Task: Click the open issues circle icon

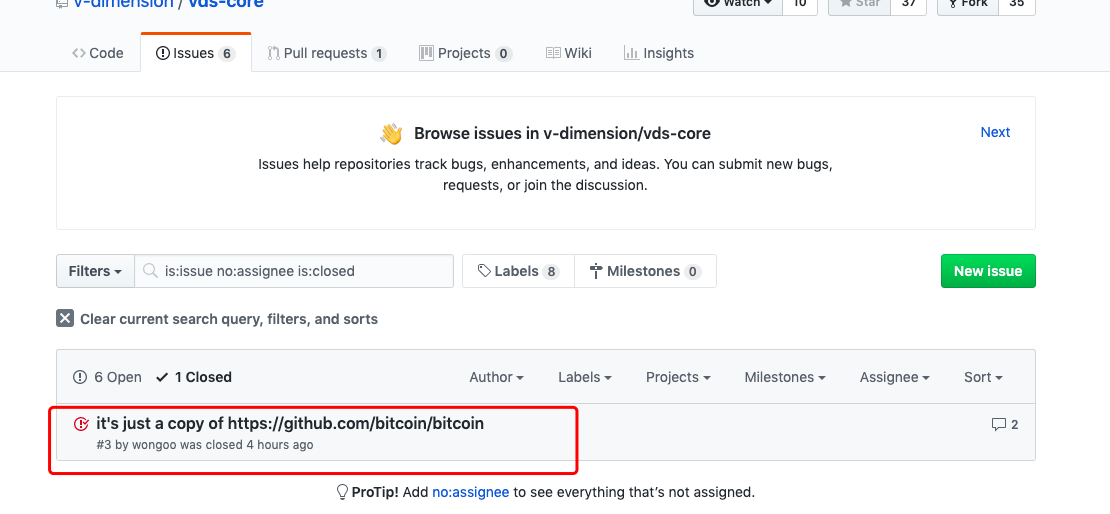Action: (x=80, y=377)
